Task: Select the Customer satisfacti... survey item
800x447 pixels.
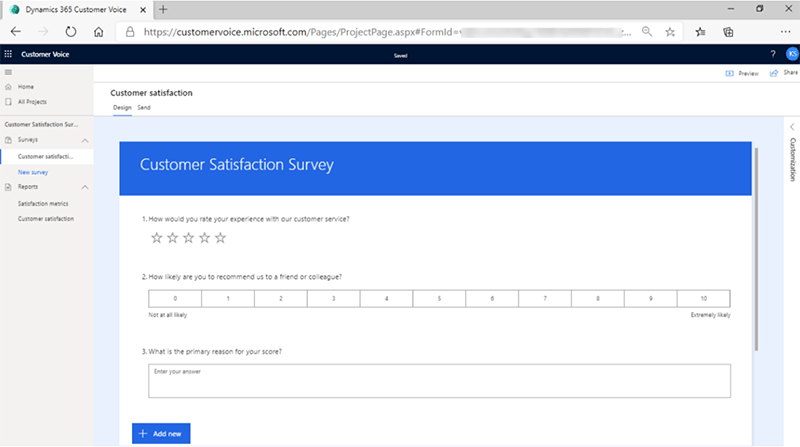Action: pos(45,157)
